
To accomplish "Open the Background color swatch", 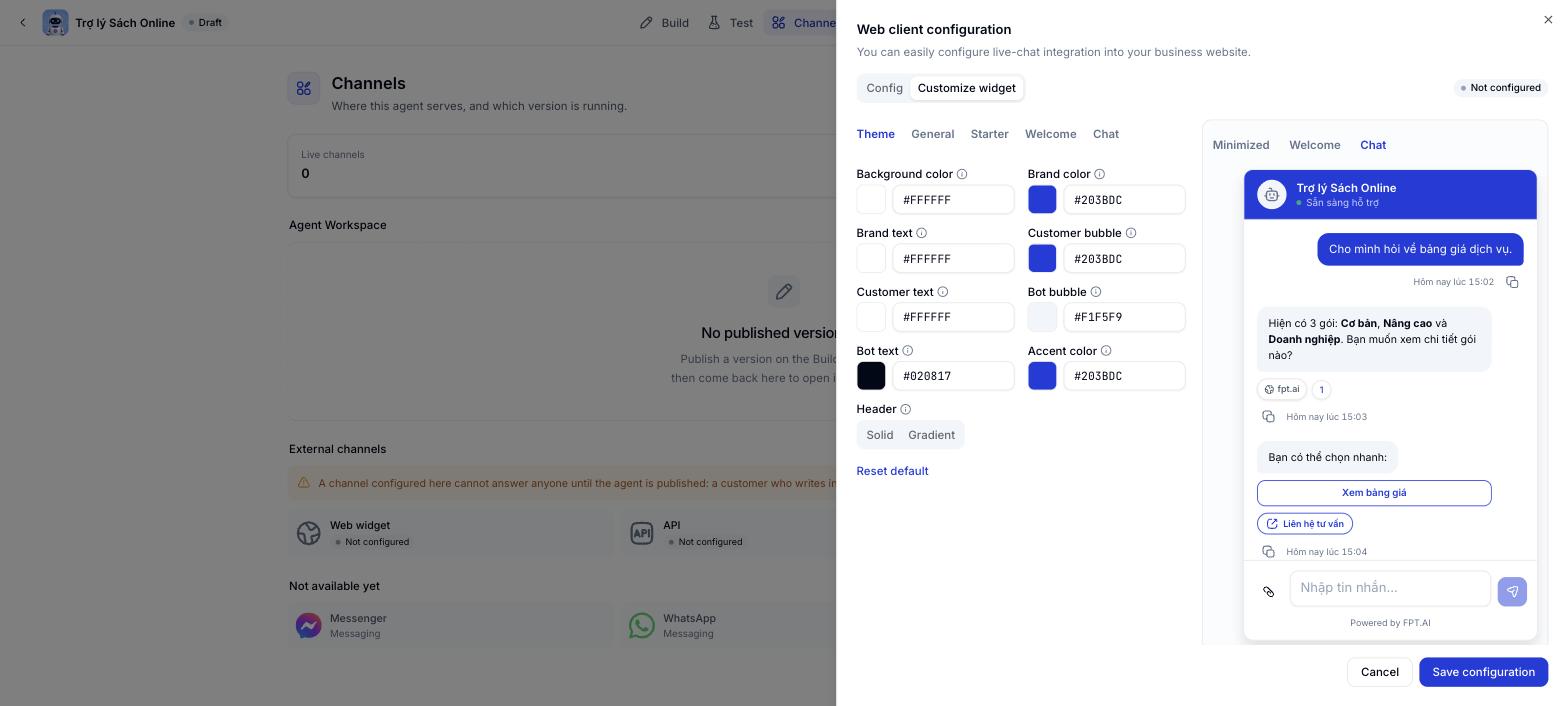I will (x=871, y=200).
